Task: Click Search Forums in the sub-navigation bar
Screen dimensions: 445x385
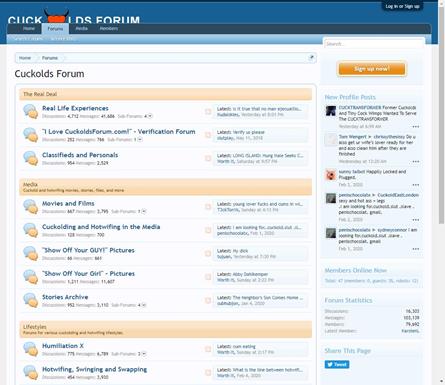Action: (28, 39)
